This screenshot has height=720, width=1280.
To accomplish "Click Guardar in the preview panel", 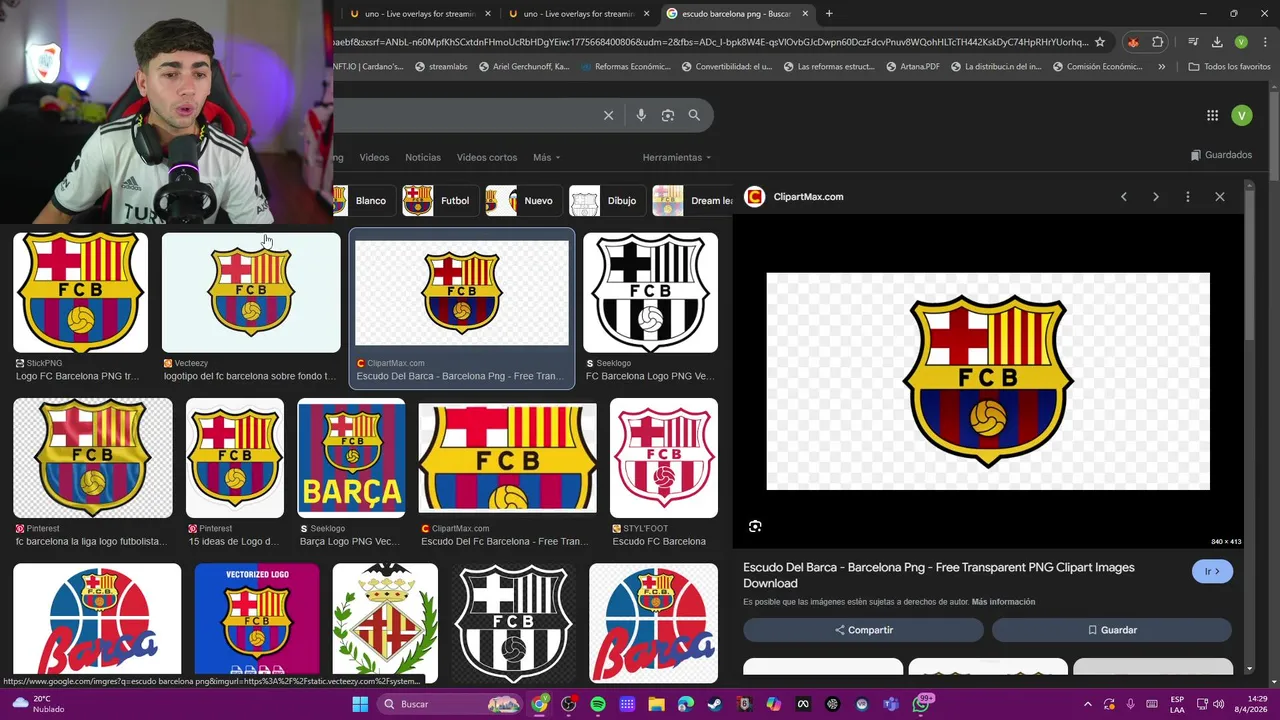I will pyautogui.click(x=1112, y=630).
